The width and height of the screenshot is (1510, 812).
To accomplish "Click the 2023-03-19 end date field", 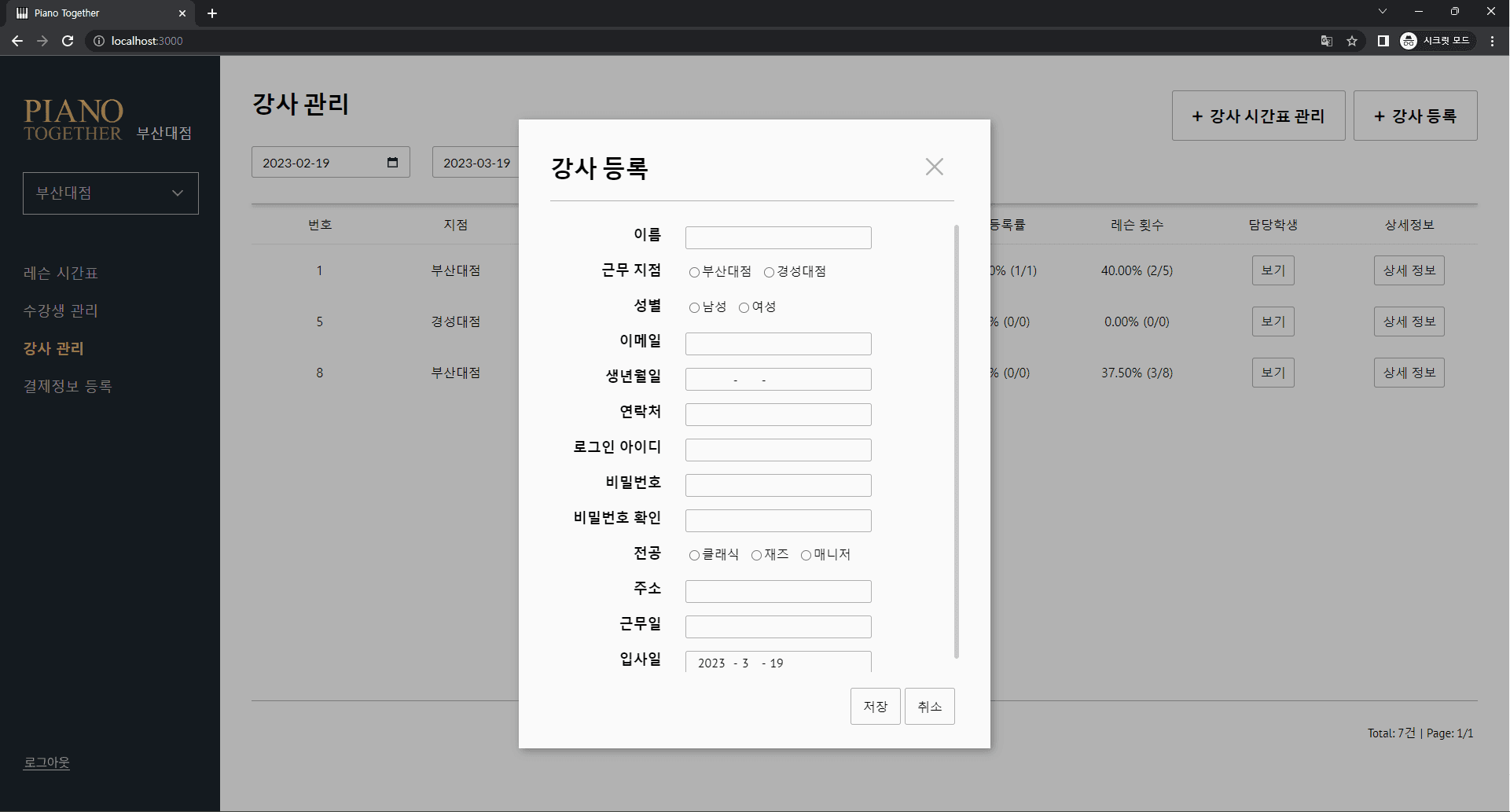I will coord(476,163).
